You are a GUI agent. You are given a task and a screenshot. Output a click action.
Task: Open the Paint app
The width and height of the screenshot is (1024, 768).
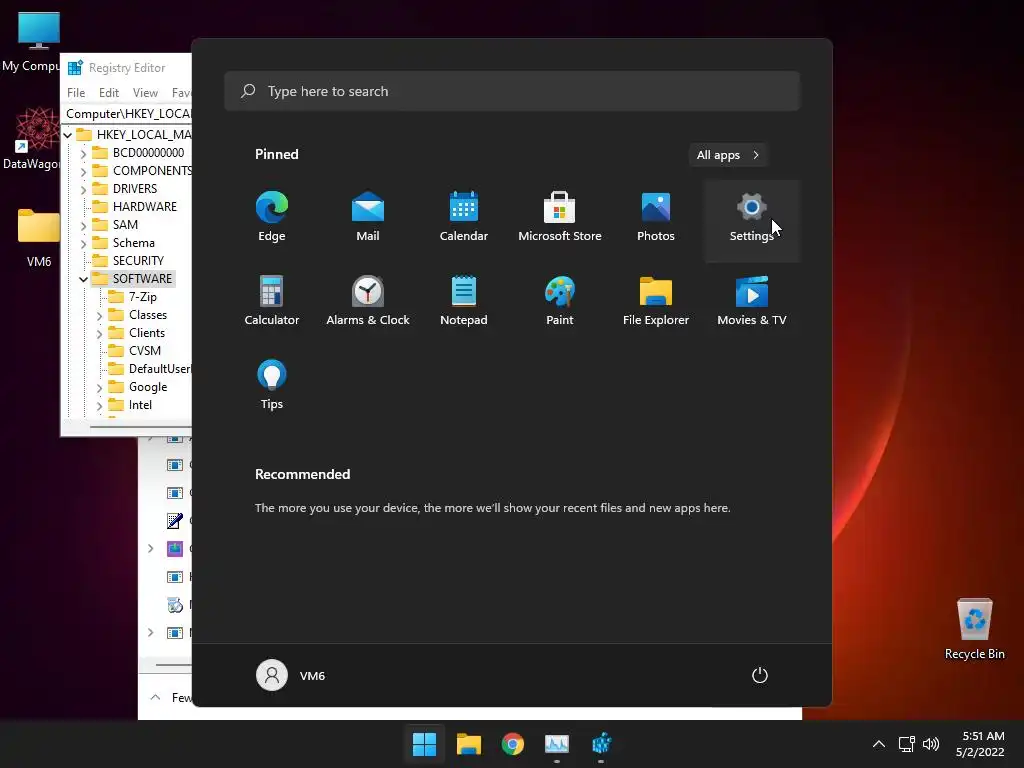(x=560, y=301)
